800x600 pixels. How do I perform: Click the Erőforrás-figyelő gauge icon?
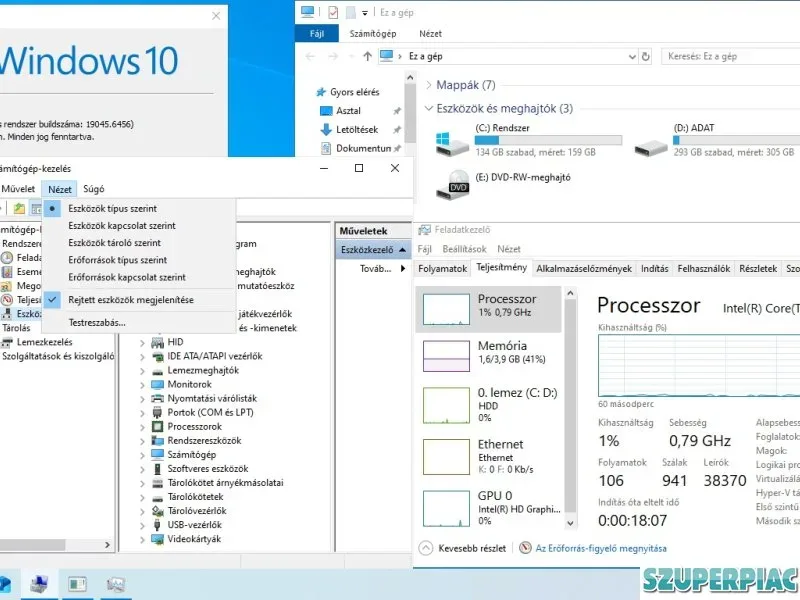[525, 548]
